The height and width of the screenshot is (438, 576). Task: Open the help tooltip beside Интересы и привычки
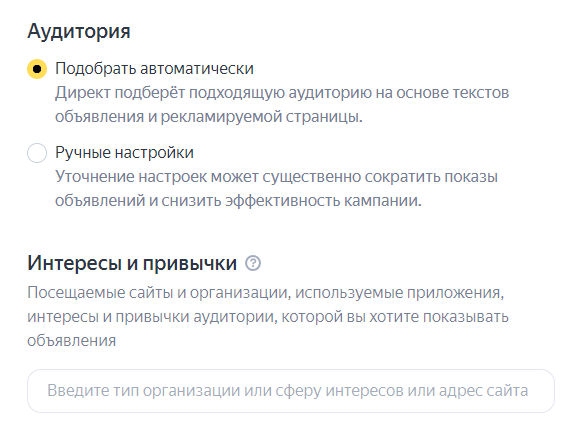pos(253,263)
